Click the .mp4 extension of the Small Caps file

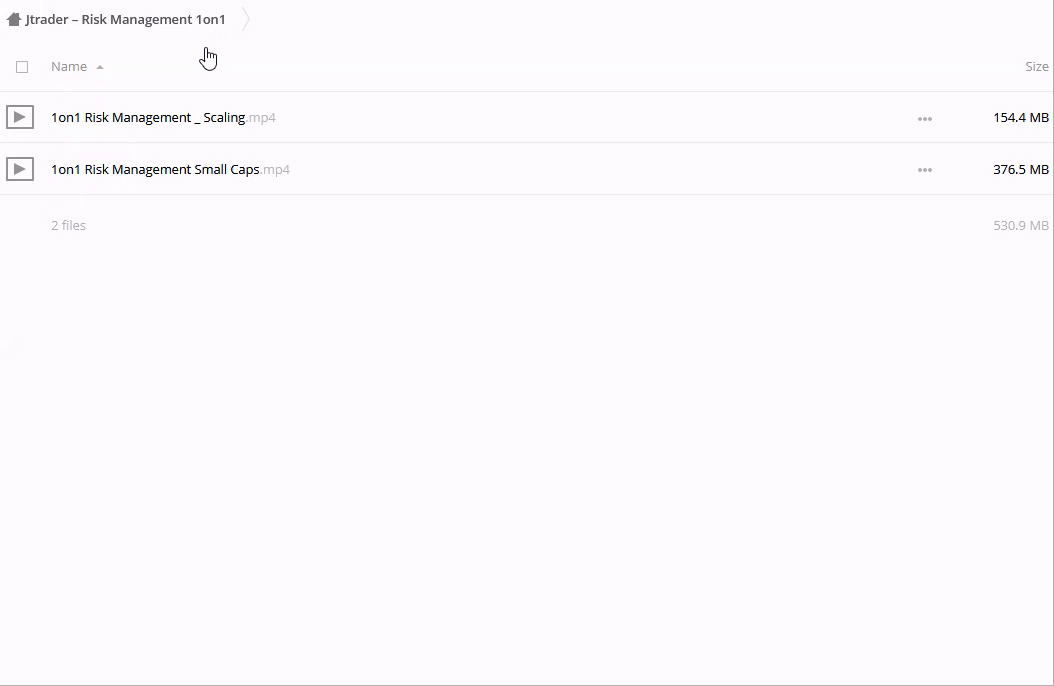point(275,169)
